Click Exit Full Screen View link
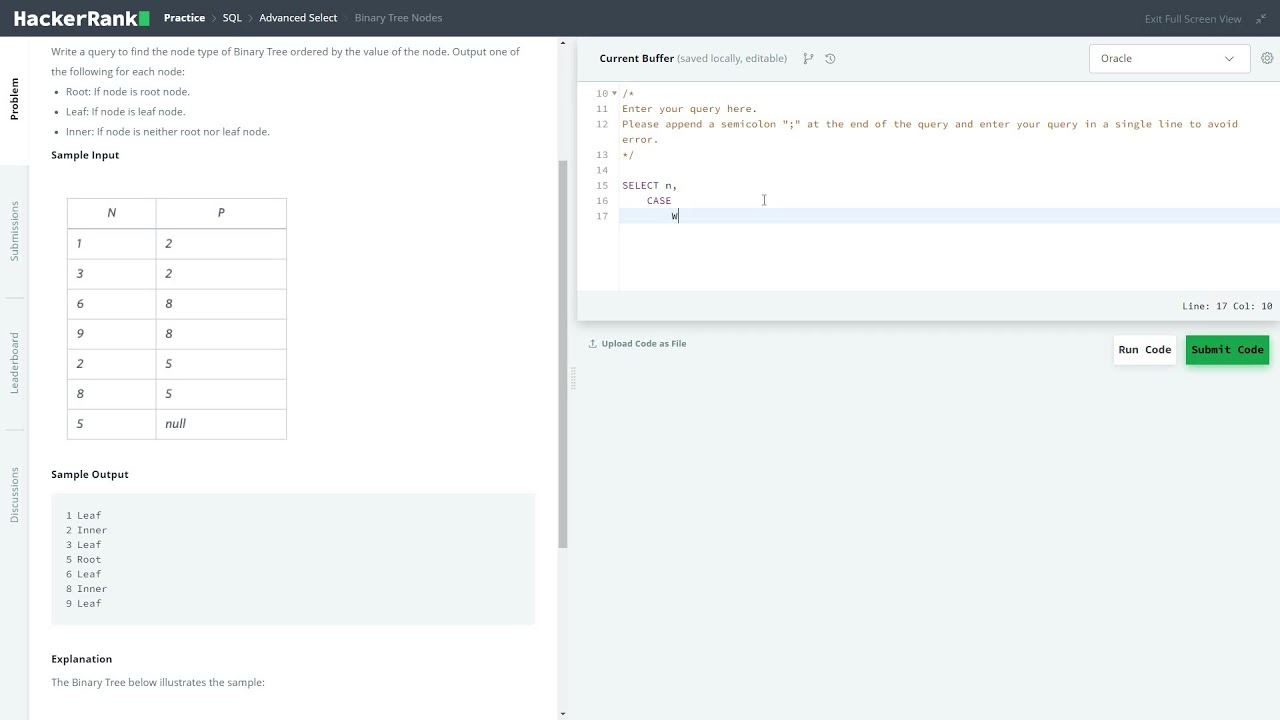This screenshot has width=1280, height=720. 1192,19
